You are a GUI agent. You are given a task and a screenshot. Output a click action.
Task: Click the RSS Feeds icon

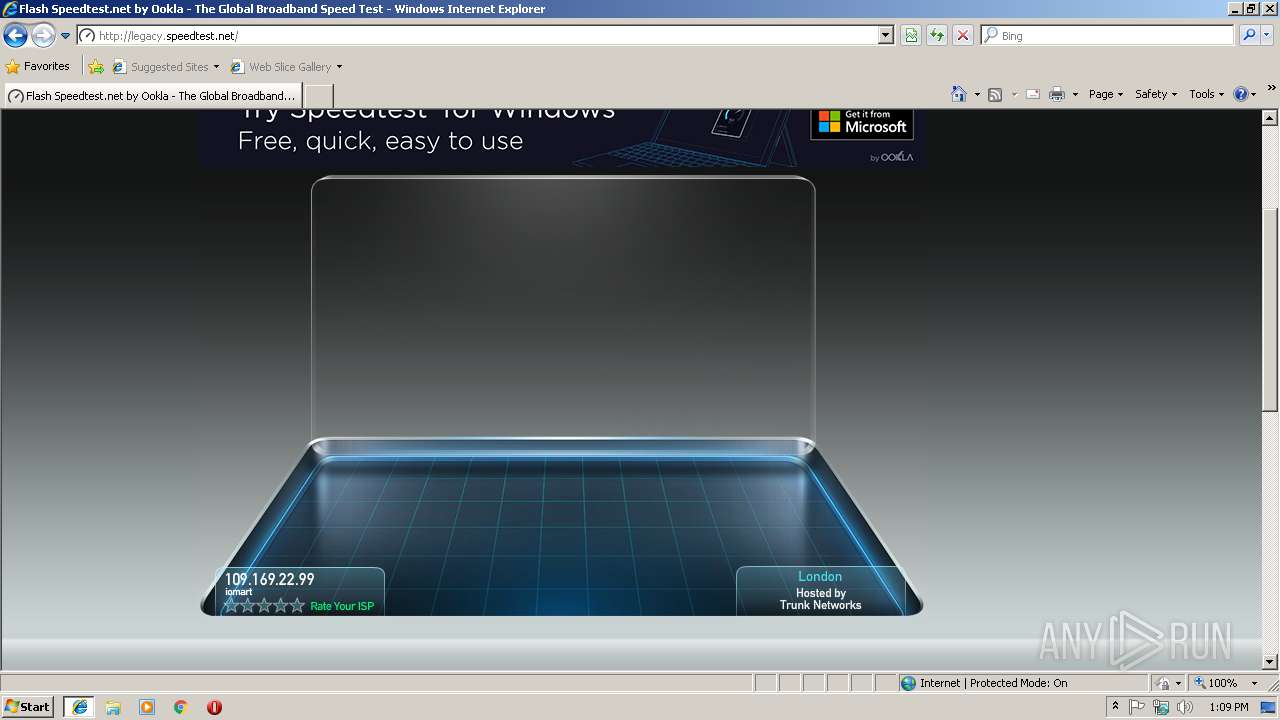click(x=995, y=95)
